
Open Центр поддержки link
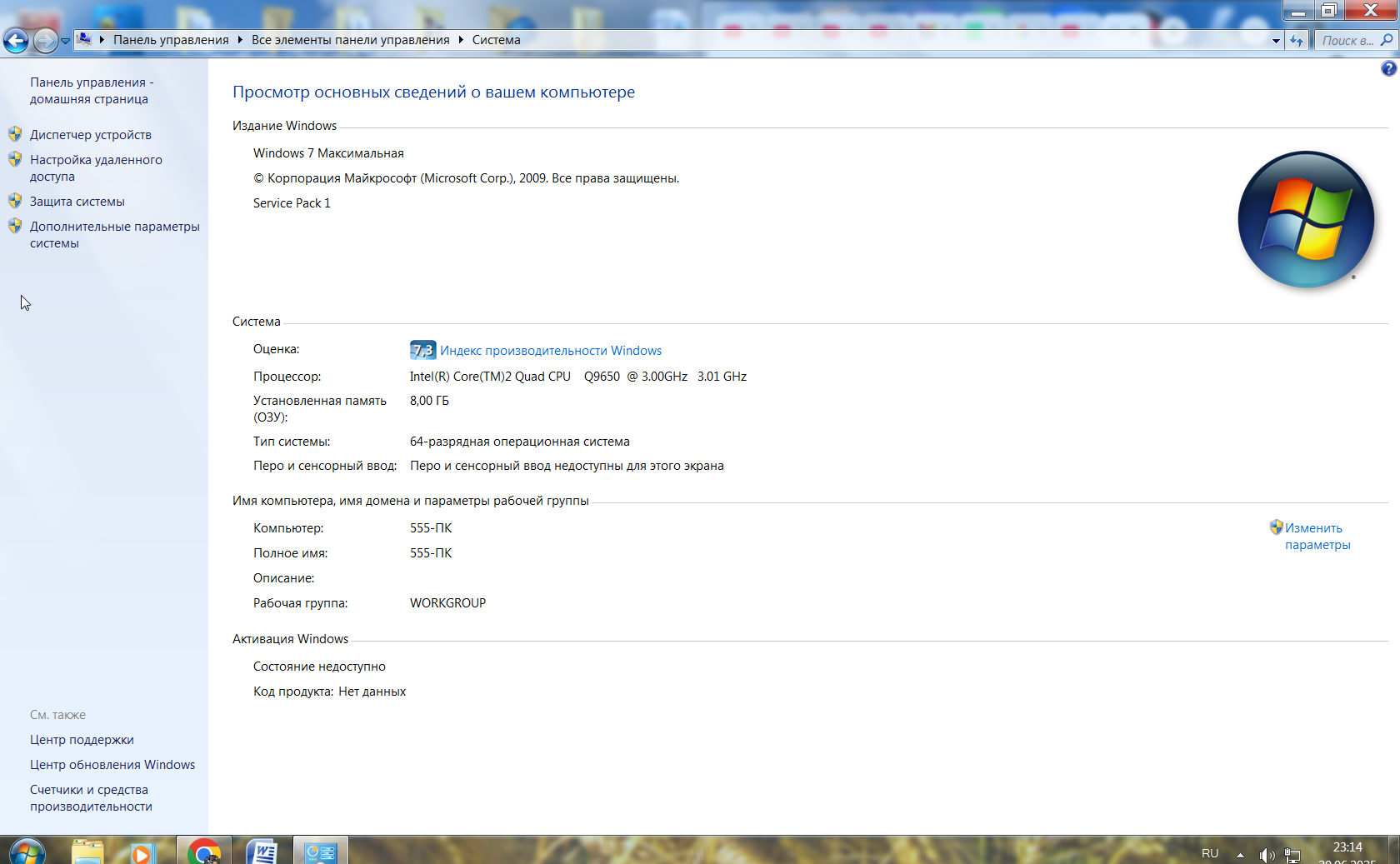82,740
